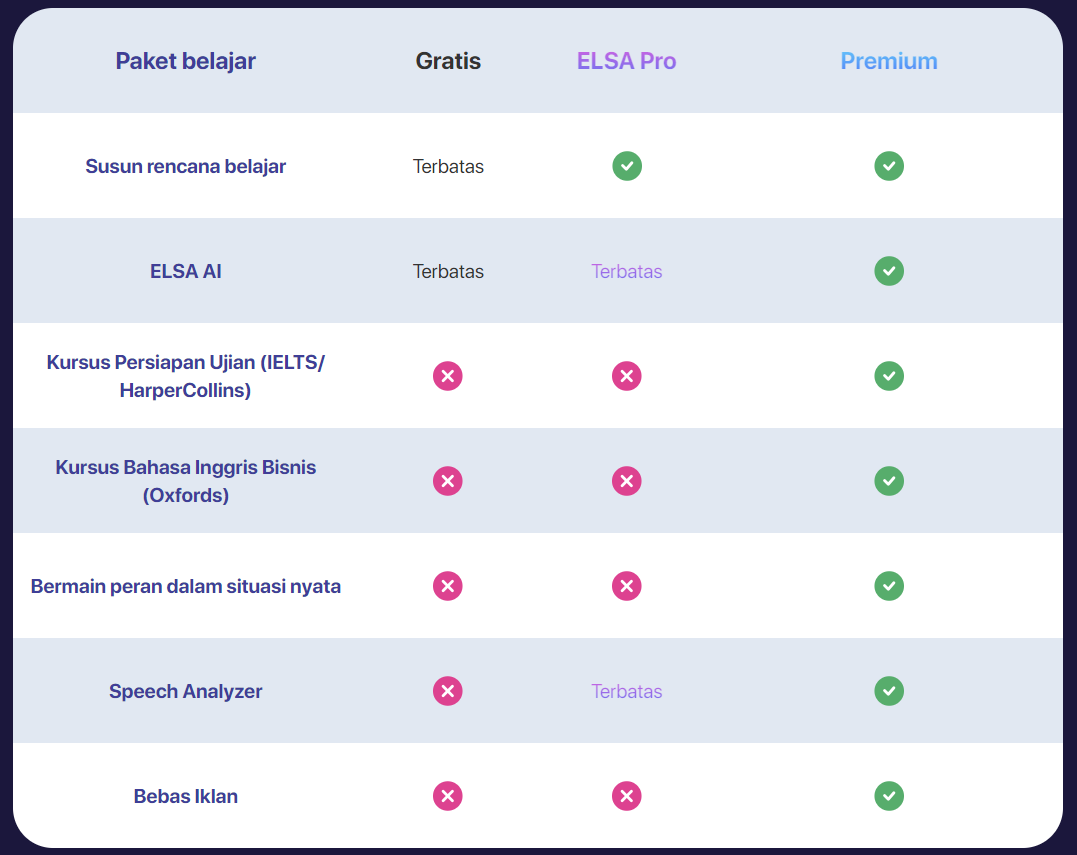Click Gratis cross icon for Kursus Persiapan Ujian
1077x855 pixels.
pyautogui.click(x=448, y=376)
